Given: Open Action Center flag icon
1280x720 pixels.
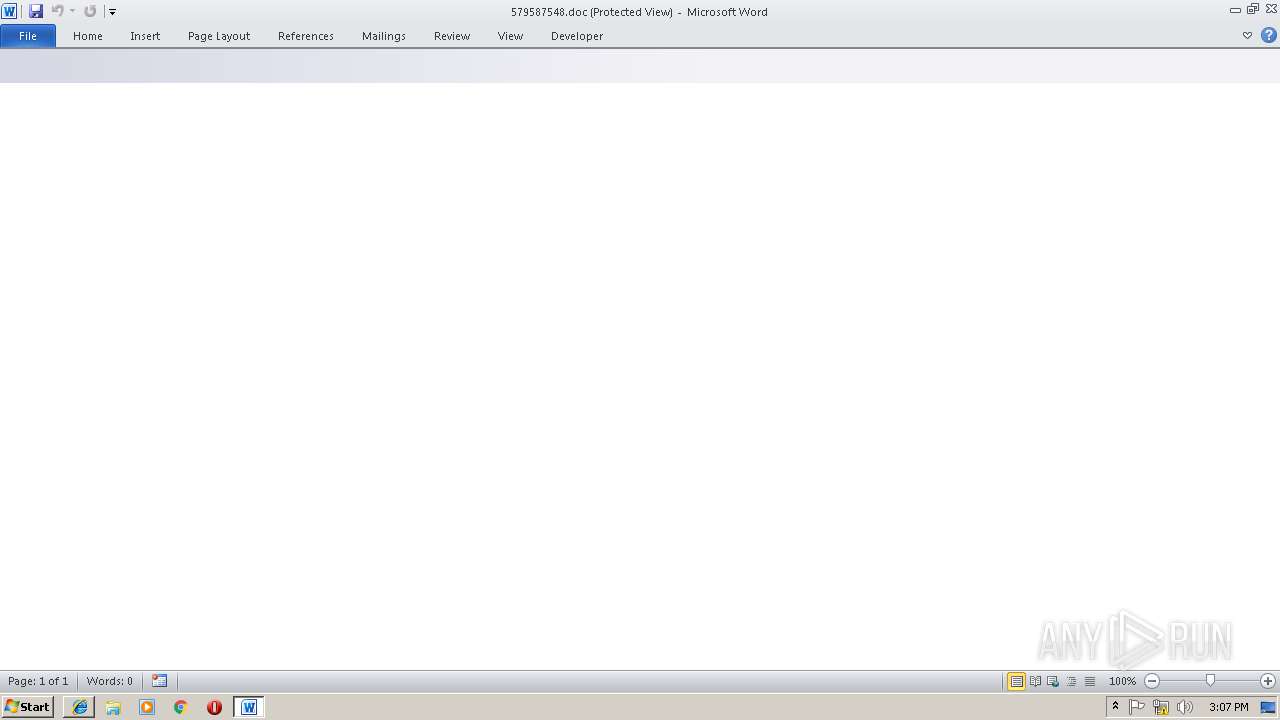Looking at the screenshot, I should click(x=1137, y=707).
